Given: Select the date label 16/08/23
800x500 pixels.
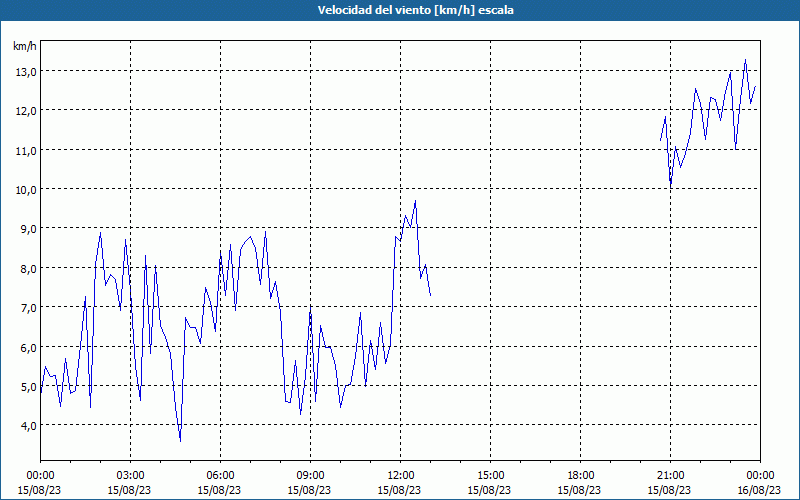Looking at the screenshot, I should tap(759, 490).
